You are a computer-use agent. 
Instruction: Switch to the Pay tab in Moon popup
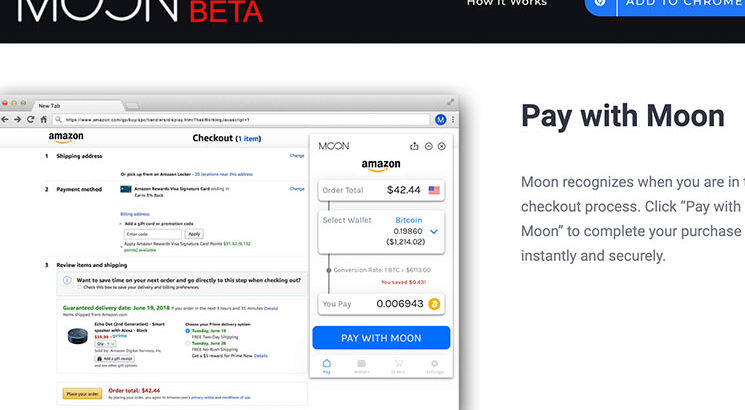326,366
